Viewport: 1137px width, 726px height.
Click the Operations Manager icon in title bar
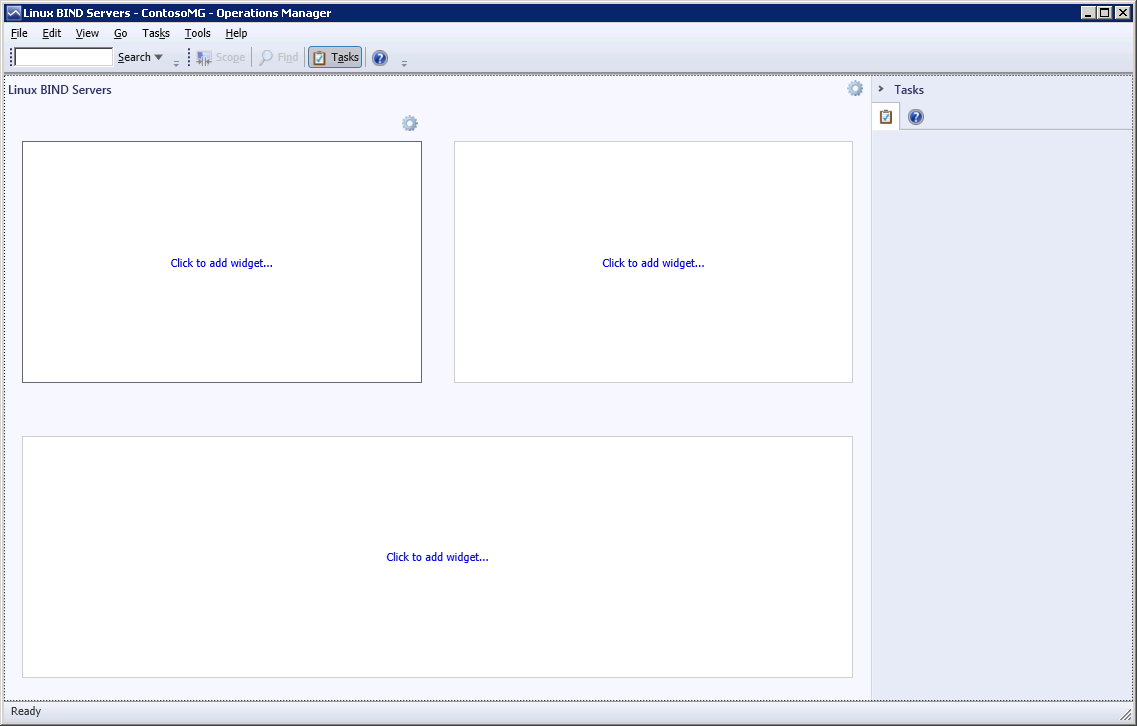14,13
